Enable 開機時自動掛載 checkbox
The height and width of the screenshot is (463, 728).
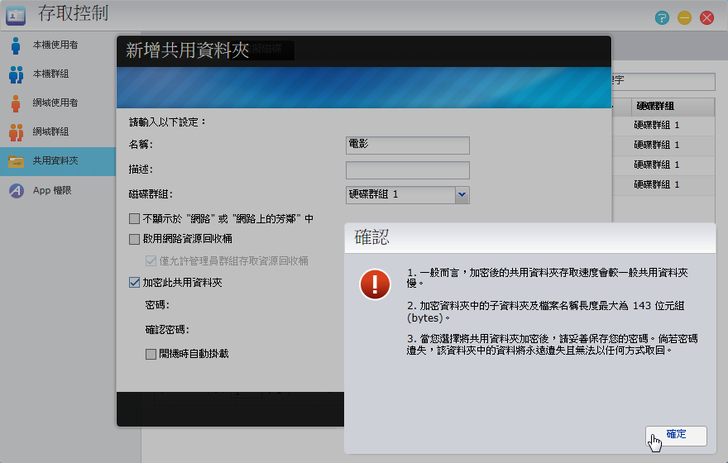click(x=151, y=353)
